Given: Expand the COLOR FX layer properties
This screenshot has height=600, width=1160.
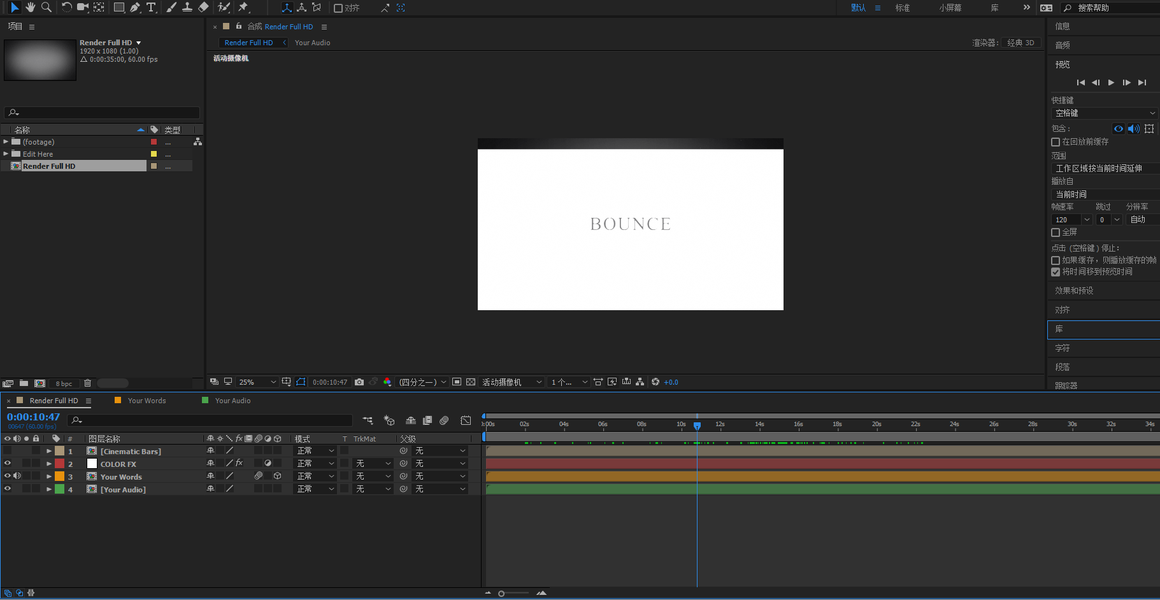Looking at the screenshot, I should point(49,464).
